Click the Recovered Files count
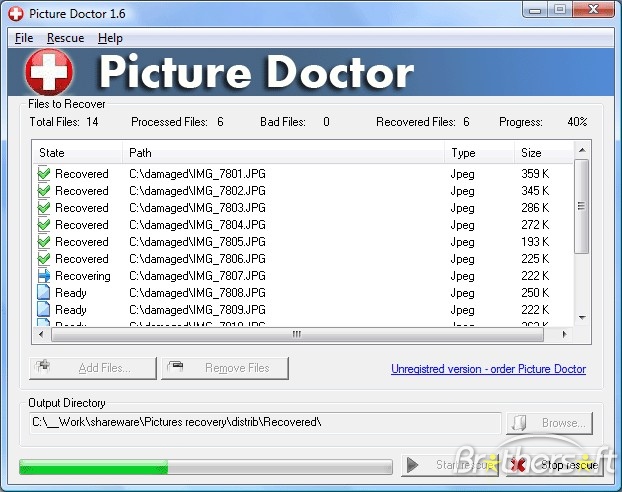 coord(466,122)
